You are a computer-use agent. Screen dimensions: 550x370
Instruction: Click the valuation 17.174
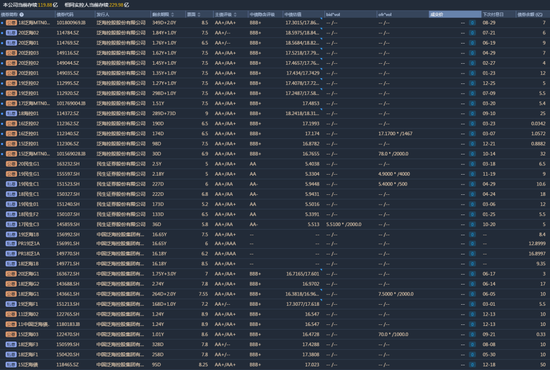[x=312, y=134]
